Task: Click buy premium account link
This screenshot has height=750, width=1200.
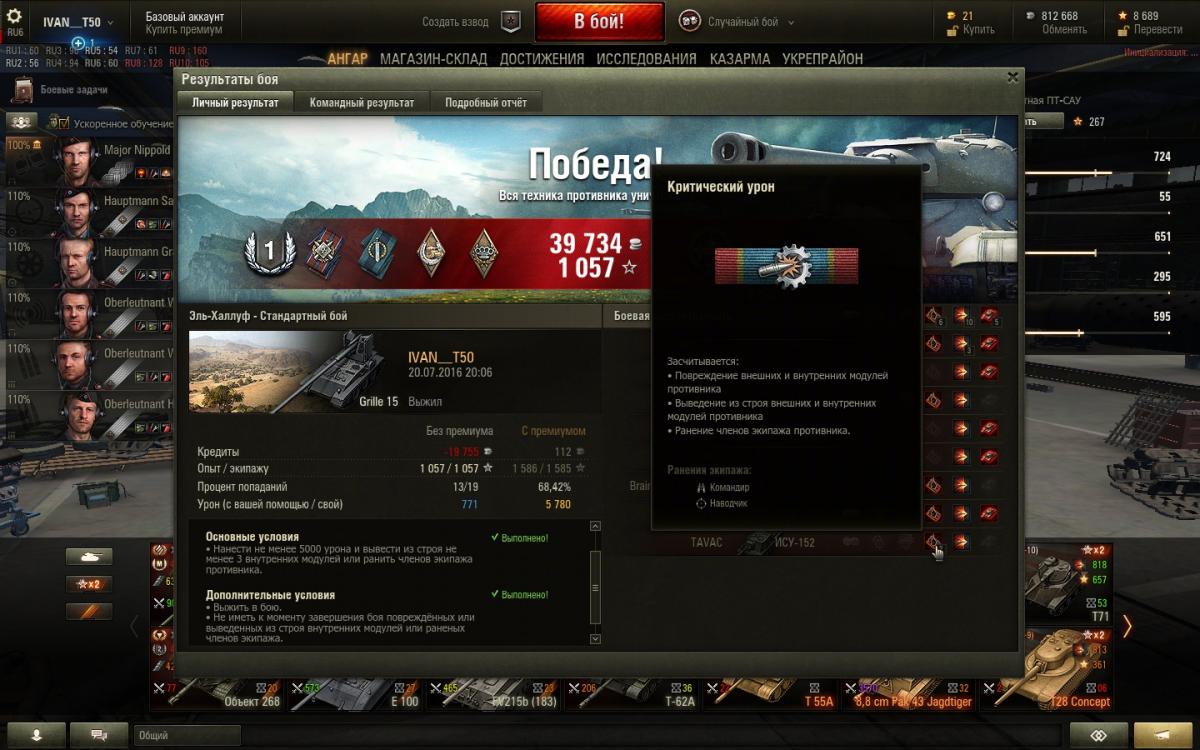Action: (x=184, y=30)
